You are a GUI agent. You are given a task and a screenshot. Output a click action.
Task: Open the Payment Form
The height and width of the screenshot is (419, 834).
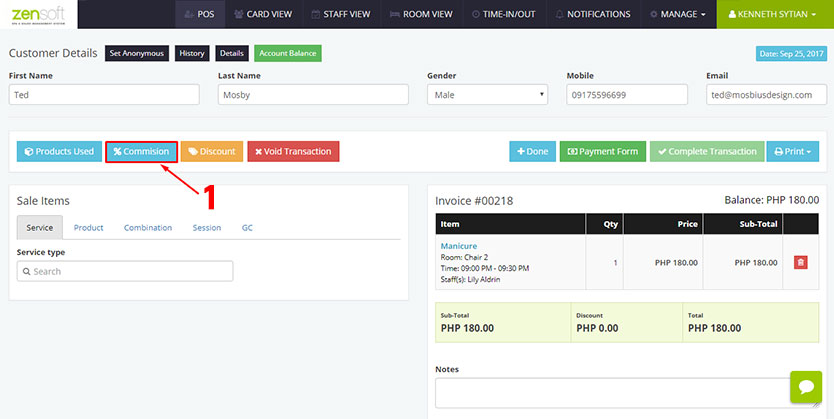603,152
